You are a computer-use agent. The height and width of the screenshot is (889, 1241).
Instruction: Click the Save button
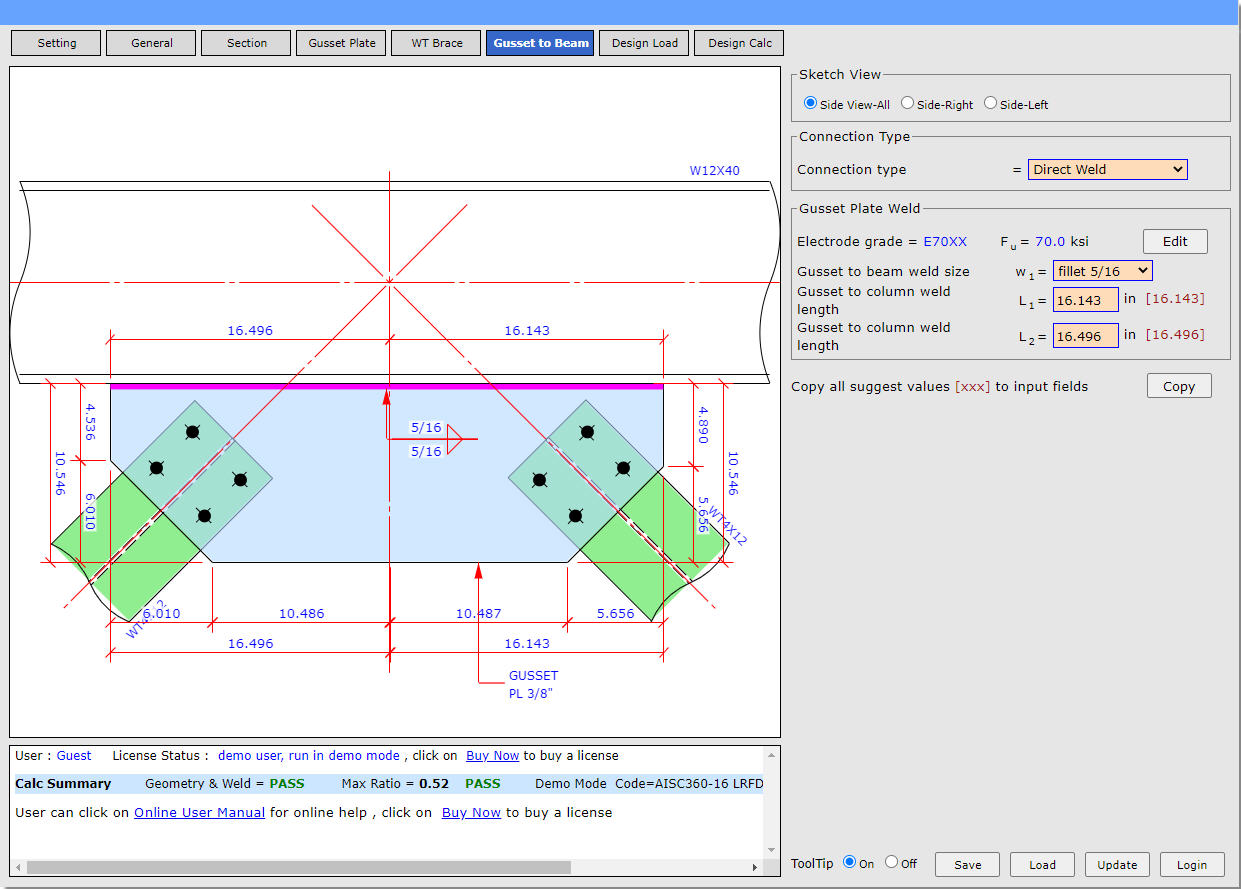[x=967, y=865]
